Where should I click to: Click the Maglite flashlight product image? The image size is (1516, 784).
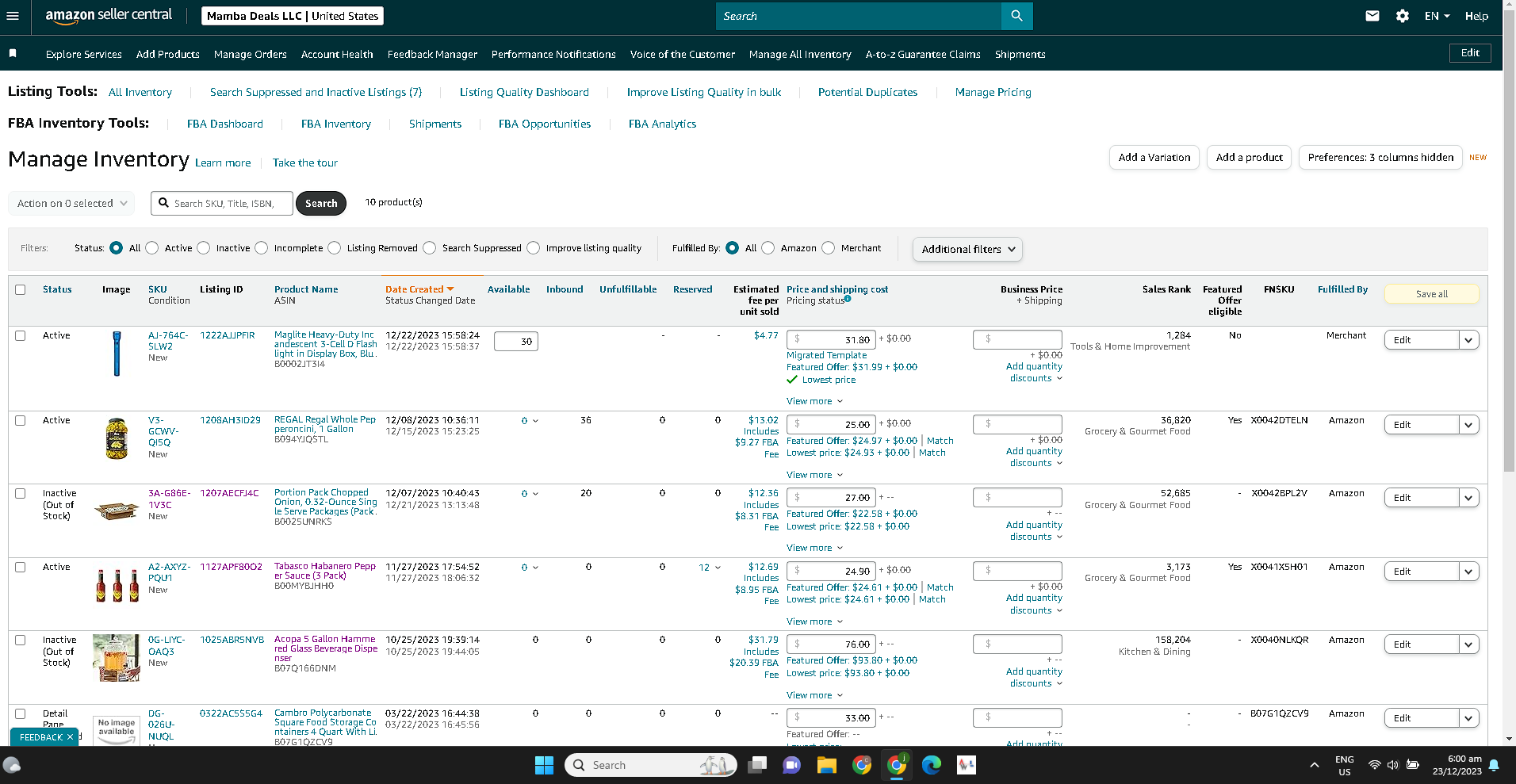click(117, 354)
